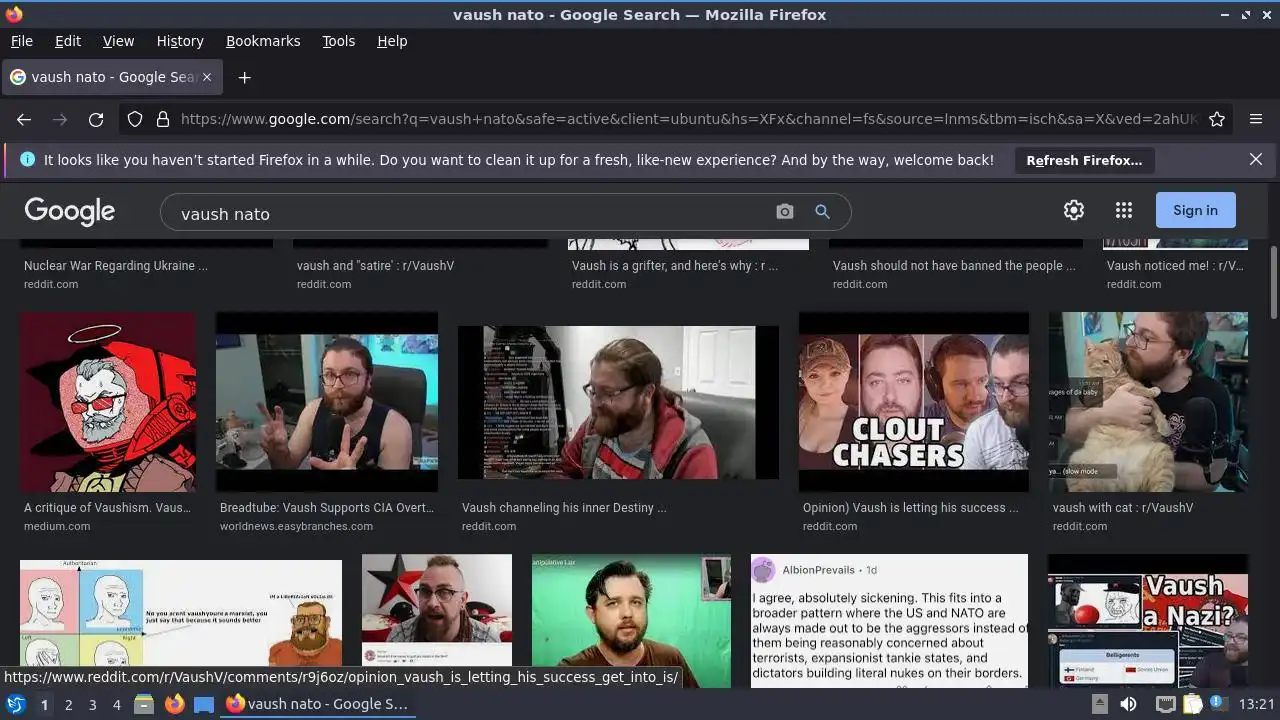The image size is (1280, 720).
Task: Show the desktop via the taskbar icon
Action: 204,704
